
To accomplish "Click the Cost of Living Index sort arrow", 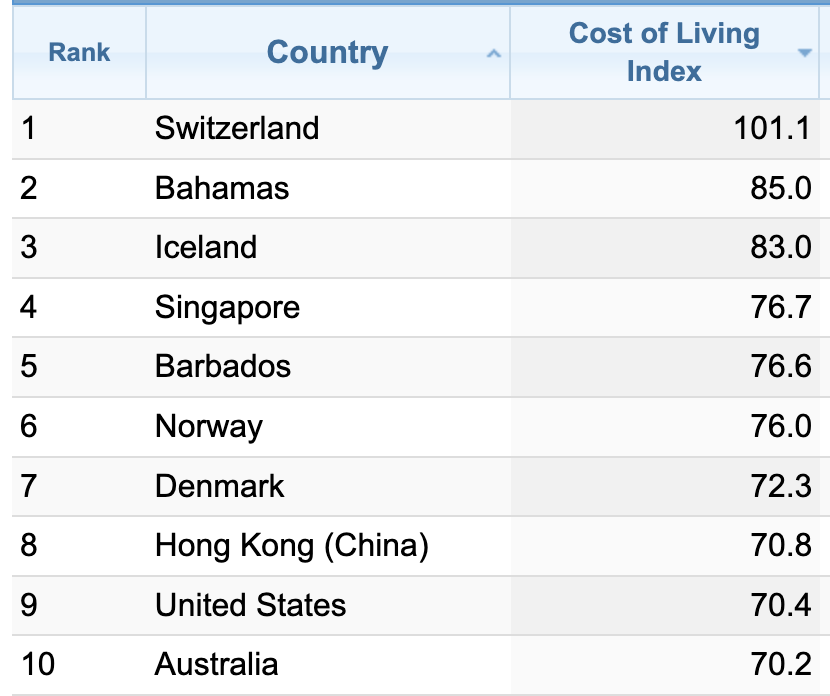I will [805, 53].
